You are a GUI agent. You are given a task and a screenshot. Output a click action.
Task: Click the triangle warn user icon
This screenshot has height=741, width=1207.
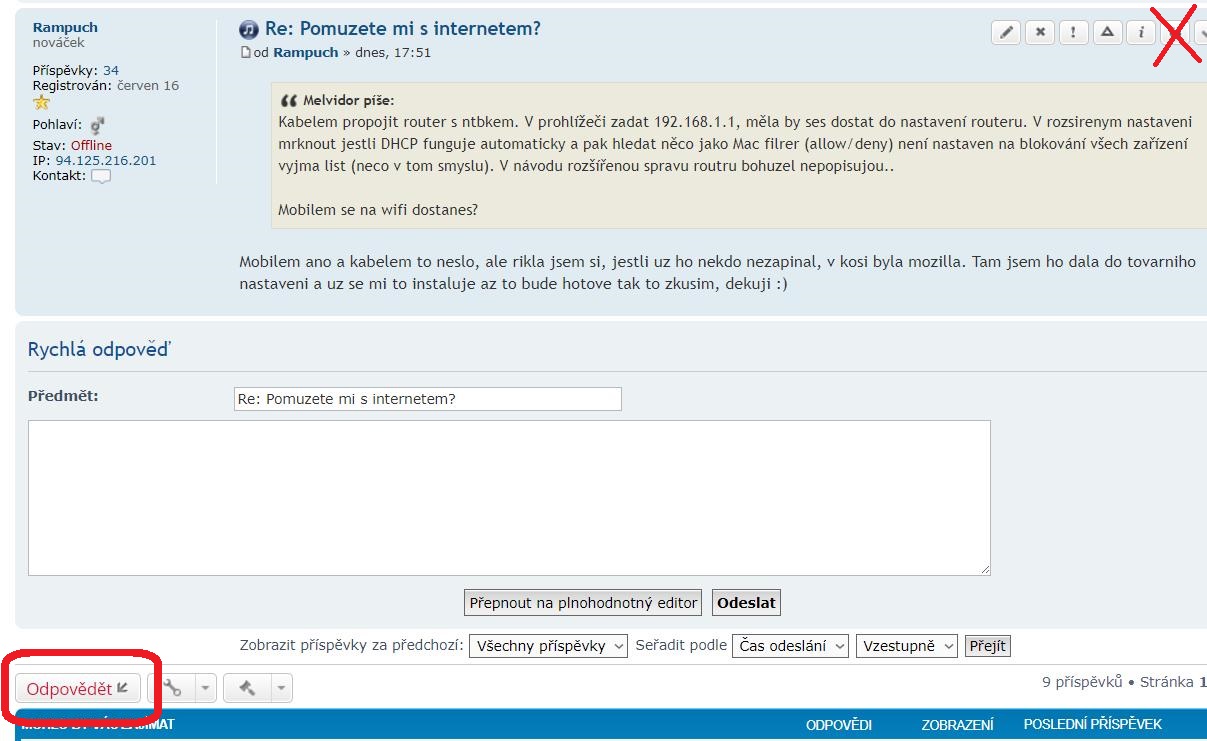(x=1107, y=32)
